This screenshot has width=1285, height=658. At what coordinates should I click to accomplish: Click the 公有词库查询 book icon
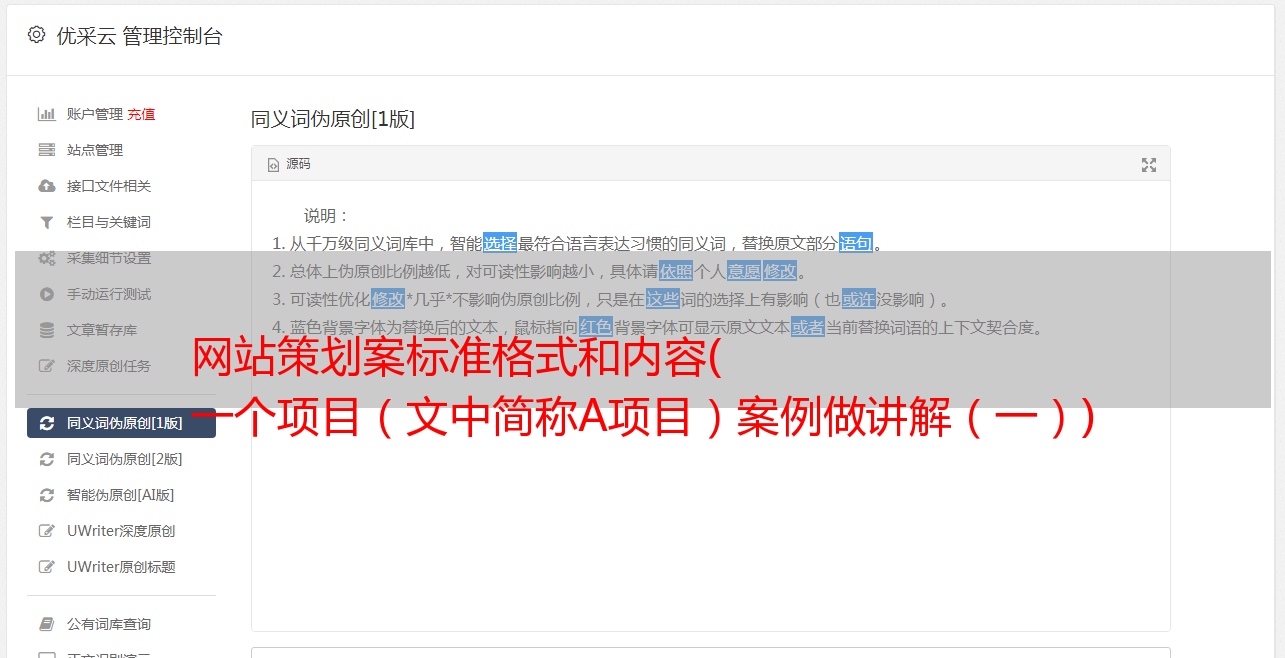[x=46, y=624]
